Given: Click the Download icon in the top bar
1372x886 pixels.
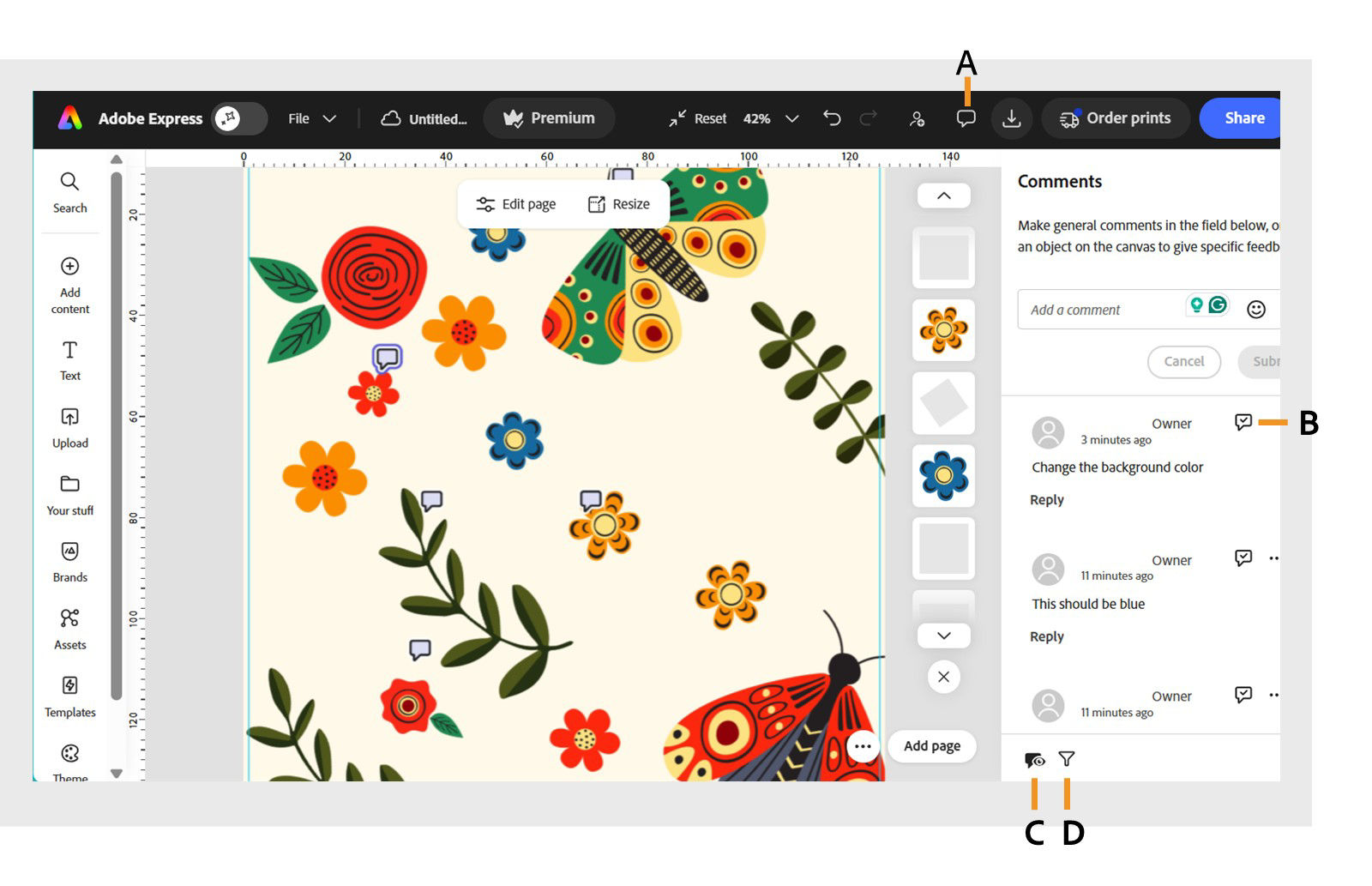Looking at the screenshot, I should (x=1011, y=118).
